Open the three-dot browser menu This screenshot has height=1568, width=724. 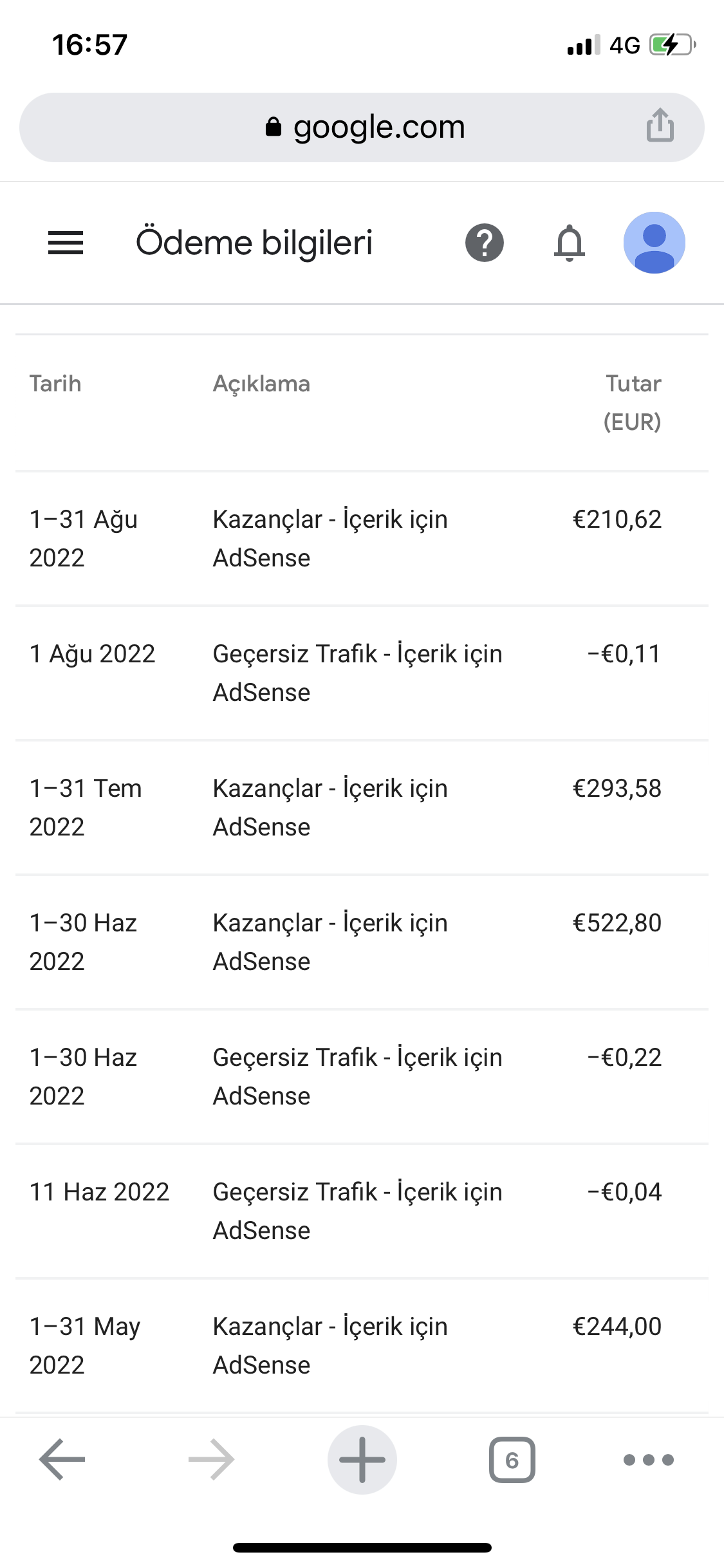tap(649, 1459)
